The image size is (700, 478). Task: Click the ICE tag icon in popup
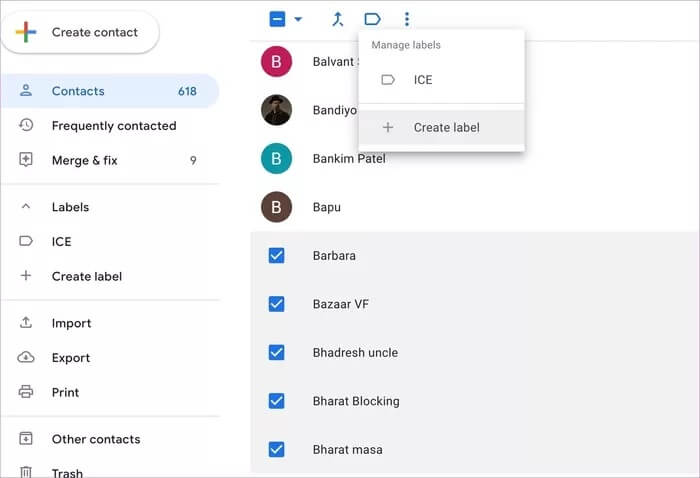[388, 80]
